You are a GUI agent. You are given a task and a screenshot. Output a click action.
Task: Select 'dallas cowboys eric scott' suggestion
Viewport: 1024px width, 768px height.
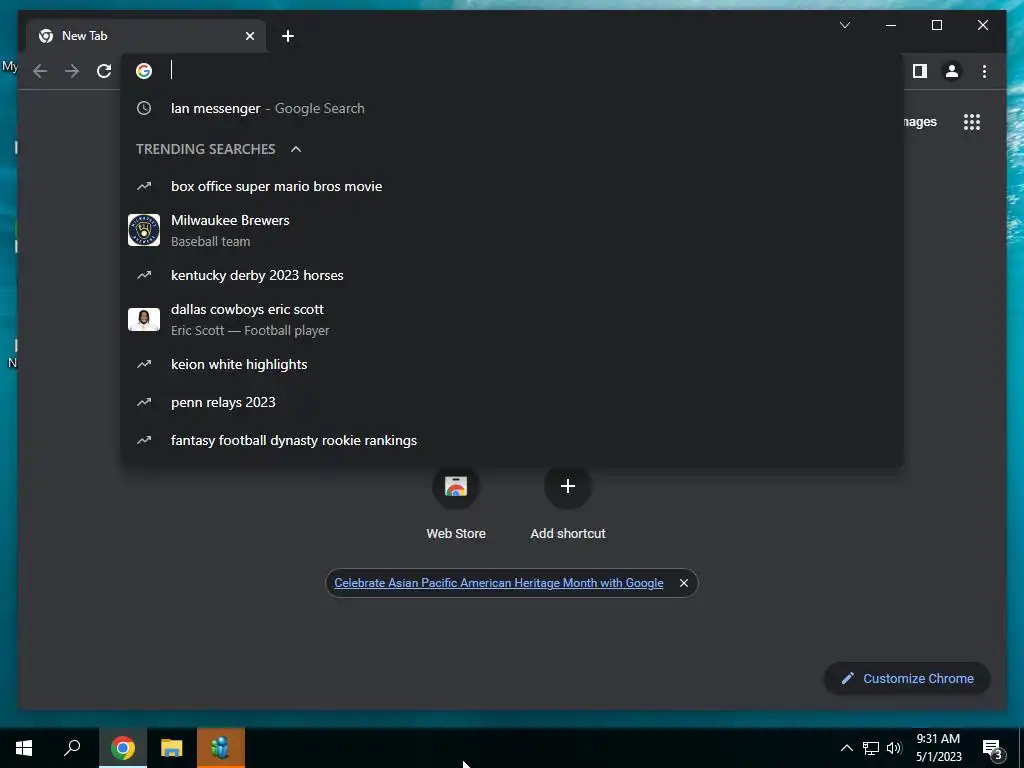[x=512, y=319]
